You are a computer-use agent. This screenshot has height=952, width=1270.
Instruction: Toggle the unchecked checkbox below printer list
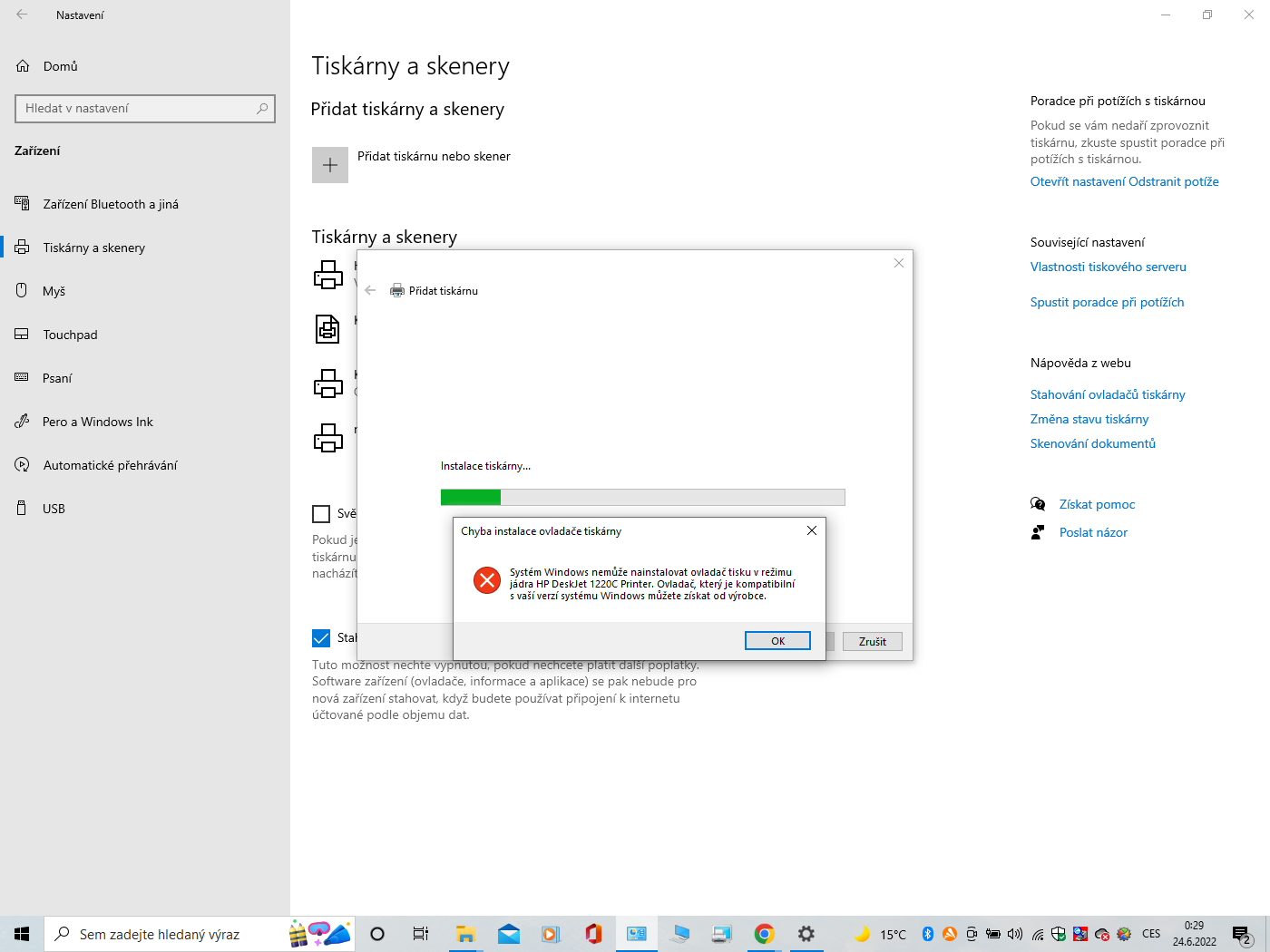click(x=321, y=514)
